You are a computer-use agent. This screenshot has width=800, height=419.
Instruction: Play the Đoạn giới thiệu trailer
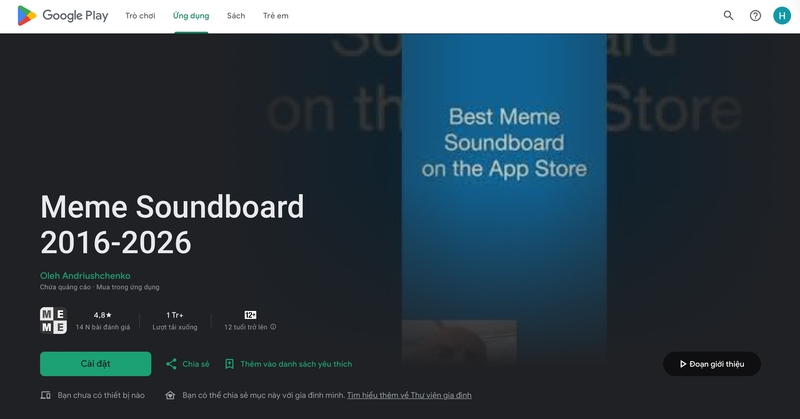[712, 364]
